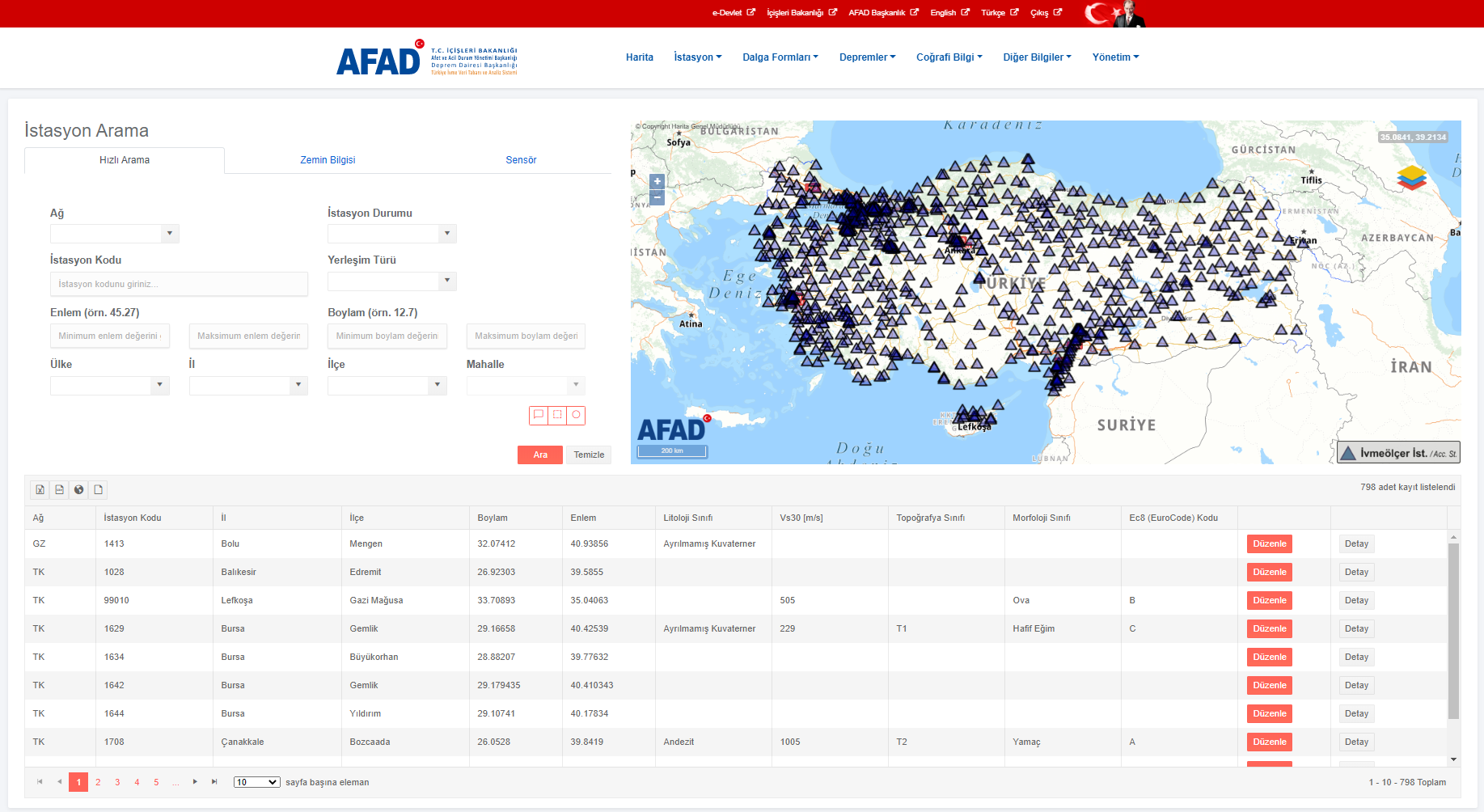Click Düzenle for station 1413
This screenshot has width=1484, height=812.
[x=1269, y=543]
